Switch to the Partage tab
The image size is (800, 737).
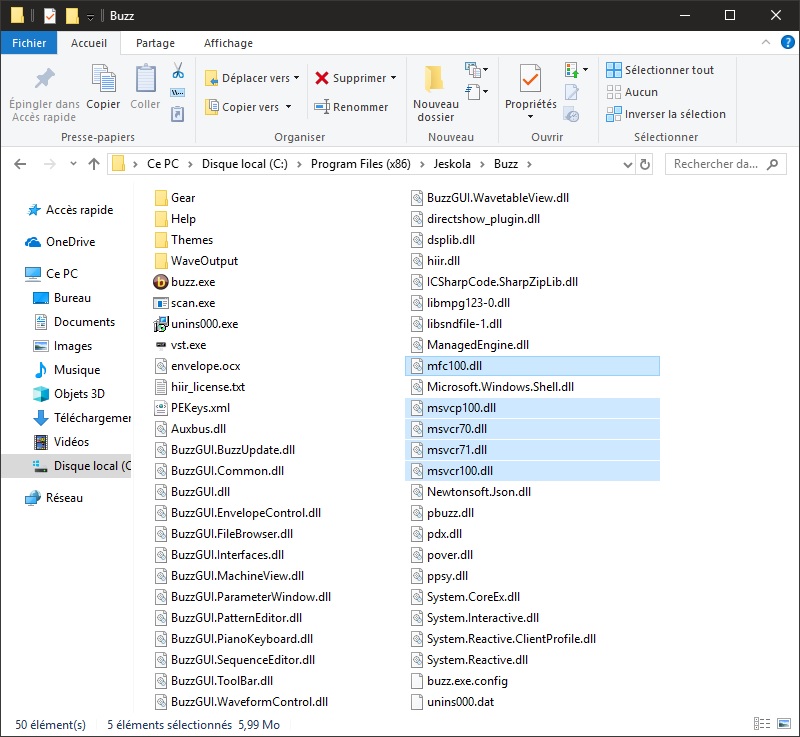click(x=155, y=43)
